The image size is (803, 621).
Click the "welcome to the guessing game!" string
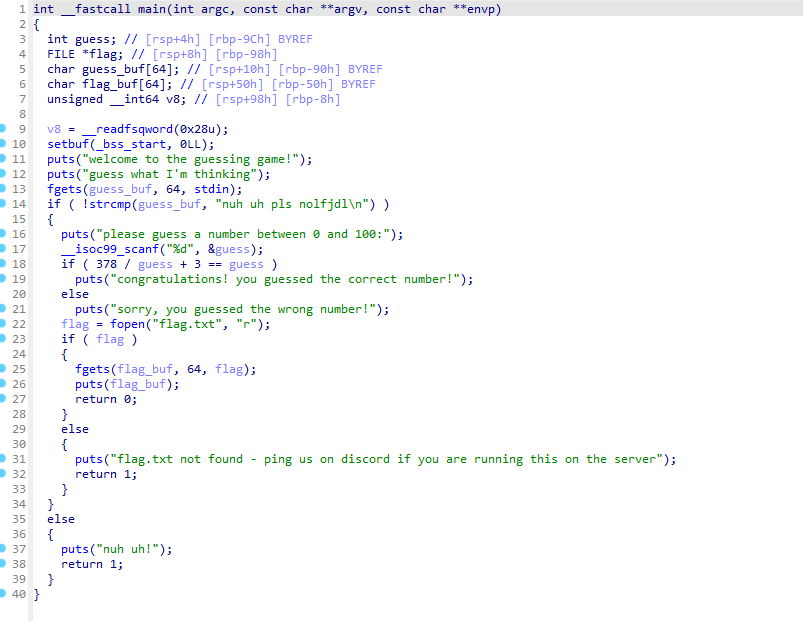tap(190, 159)
